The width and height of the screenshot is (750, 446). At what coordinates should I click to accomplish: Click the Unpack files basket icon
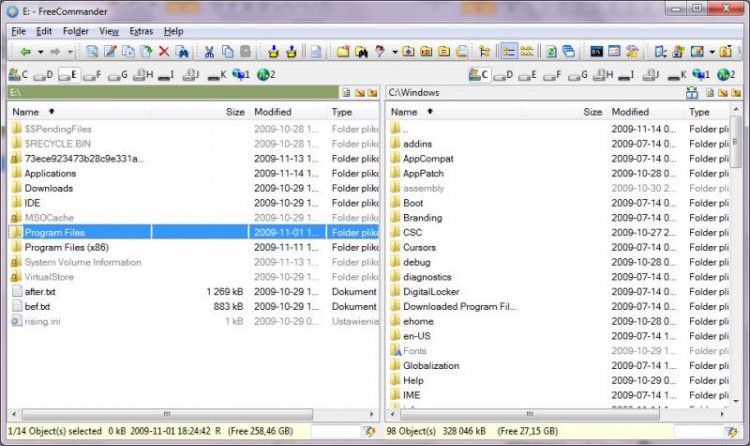point(291,51)
